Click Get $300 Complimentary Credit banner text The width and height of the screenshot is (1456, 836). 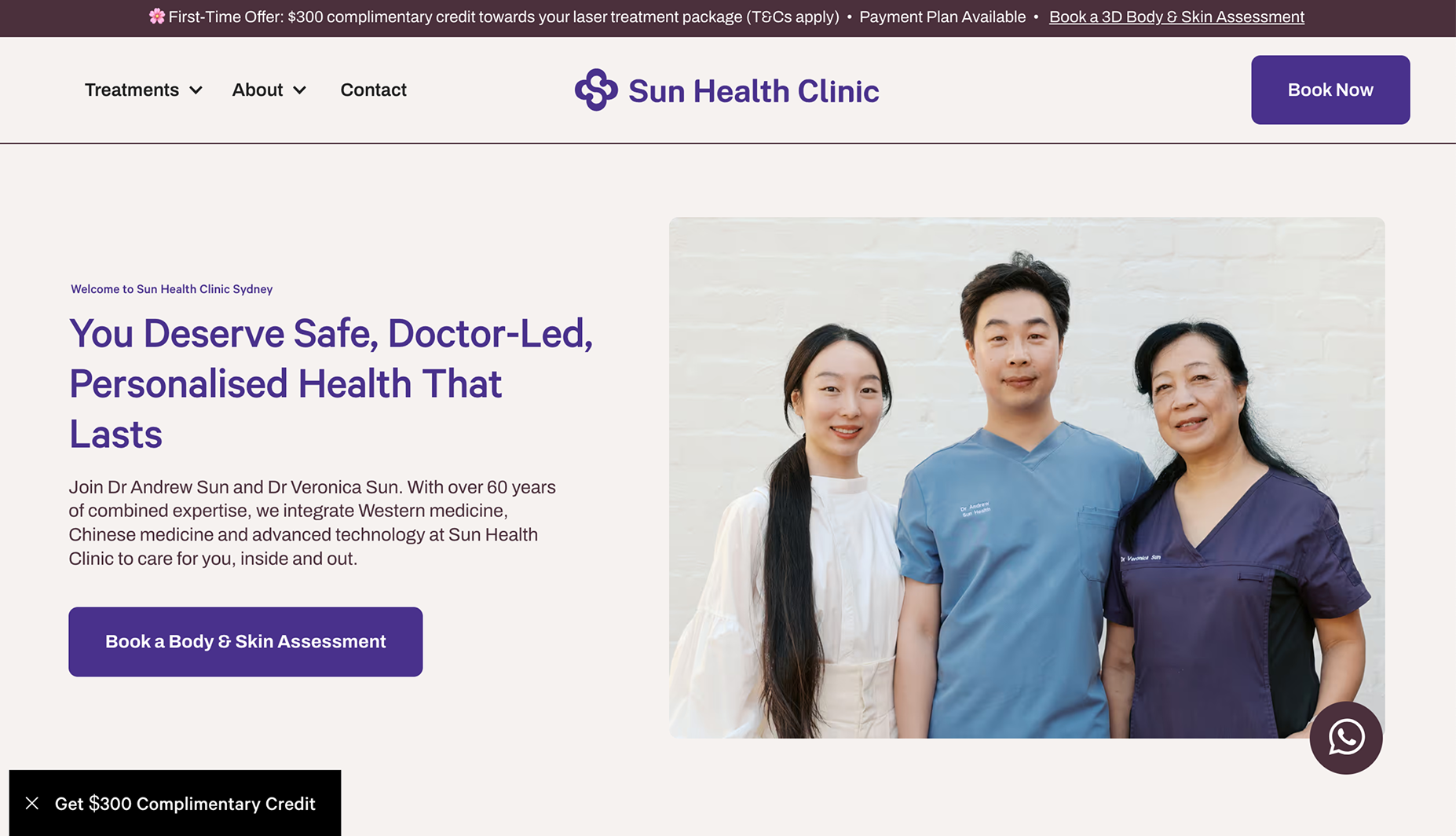pyautogui.click(x=185, y=803)
